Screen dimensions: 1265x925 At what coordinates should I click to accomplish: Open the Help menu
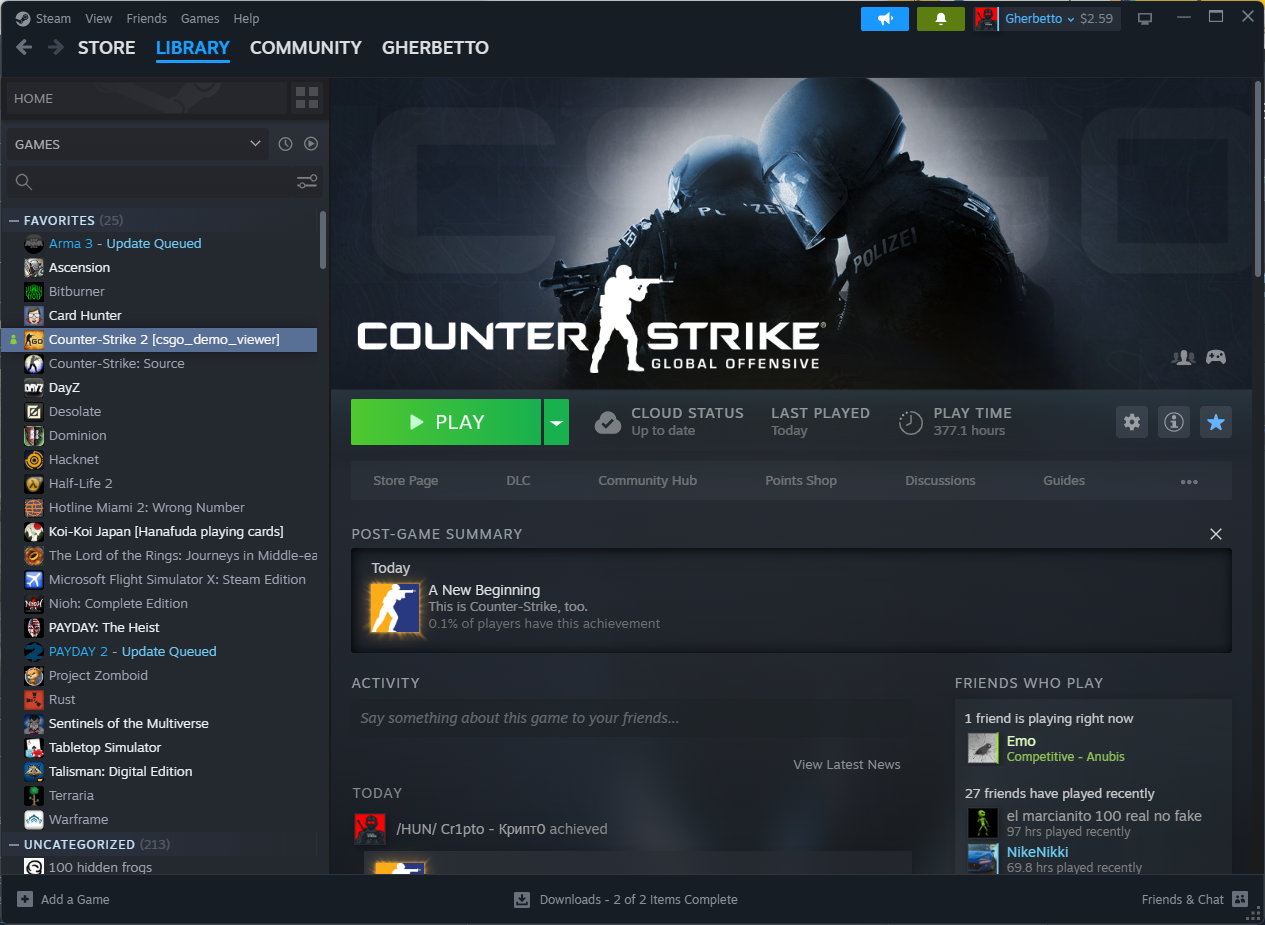pos(246,18)
